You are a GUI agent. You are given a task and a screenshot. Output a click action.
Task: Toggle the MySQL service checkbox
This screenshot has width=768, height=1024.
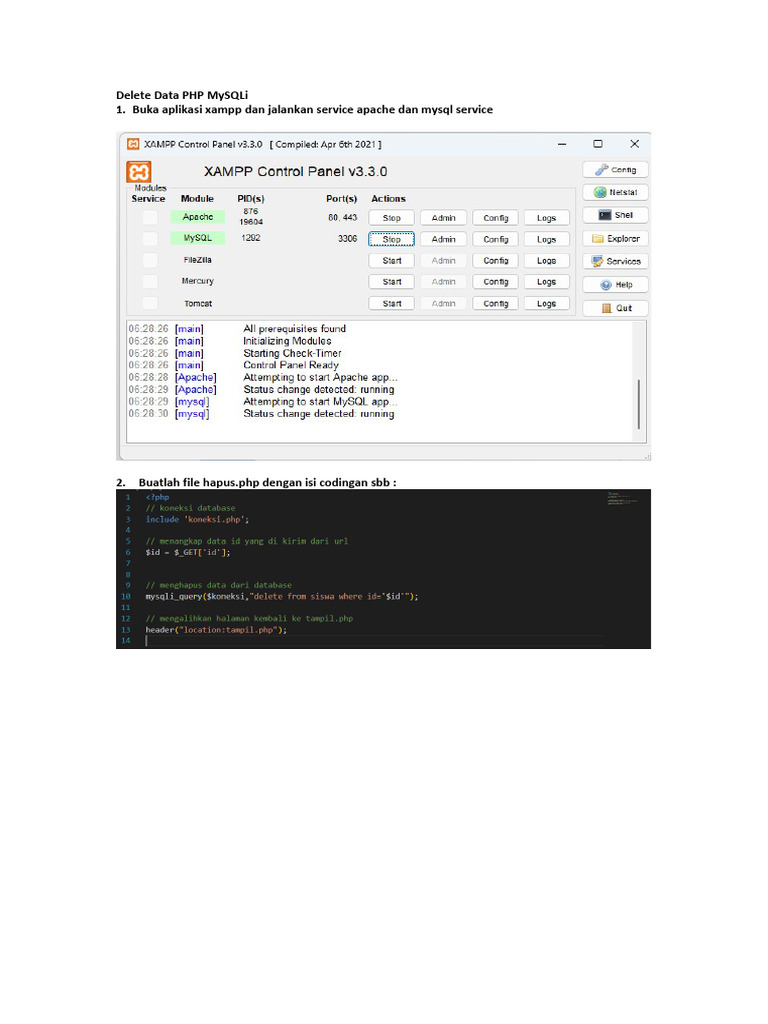pos(150,238)
